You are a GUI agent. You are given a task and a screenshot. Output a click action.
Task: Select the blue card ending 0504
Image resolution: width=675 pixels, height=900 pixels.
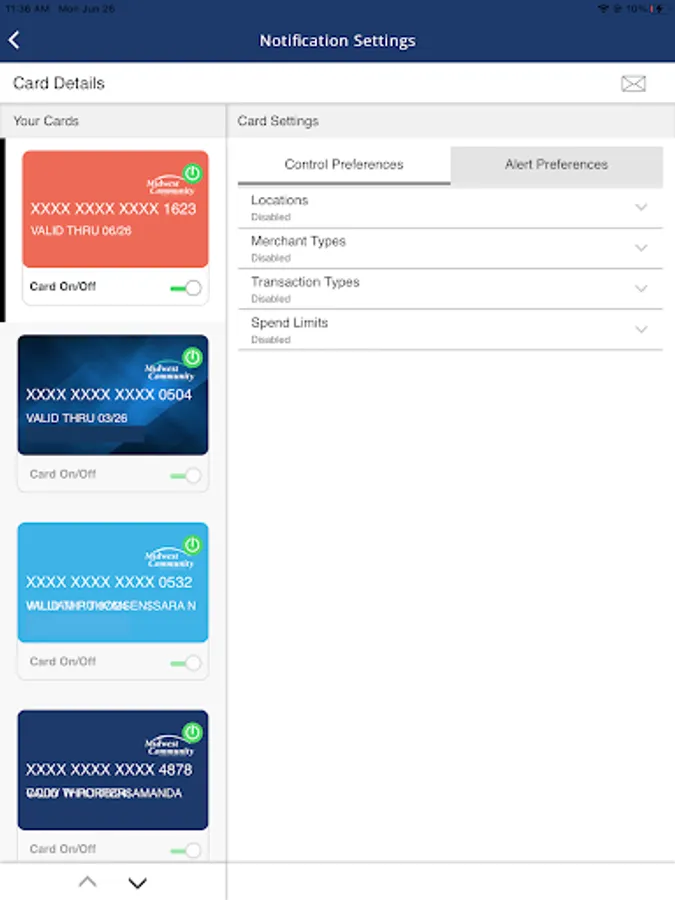(113, 395)
